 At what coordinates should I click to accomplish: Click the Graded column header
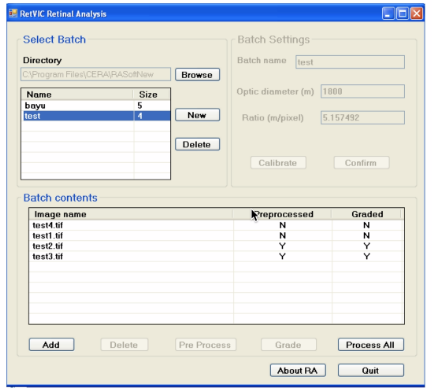tap(366, 214)
